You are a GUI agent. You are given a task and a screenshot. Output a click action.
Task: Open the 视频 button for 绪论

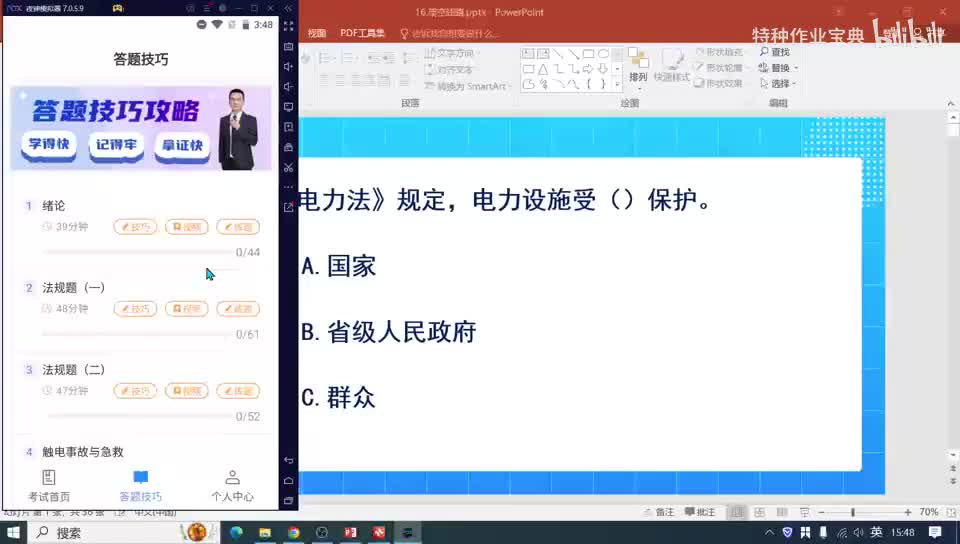tap(187, 227)
